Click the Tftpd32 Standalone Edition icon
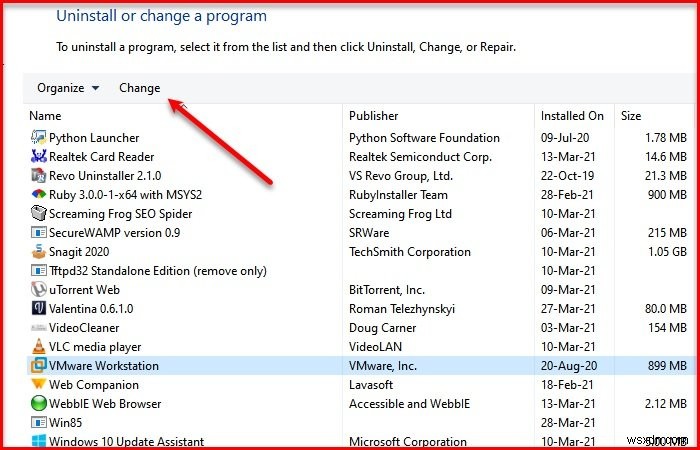 point(39,271)
